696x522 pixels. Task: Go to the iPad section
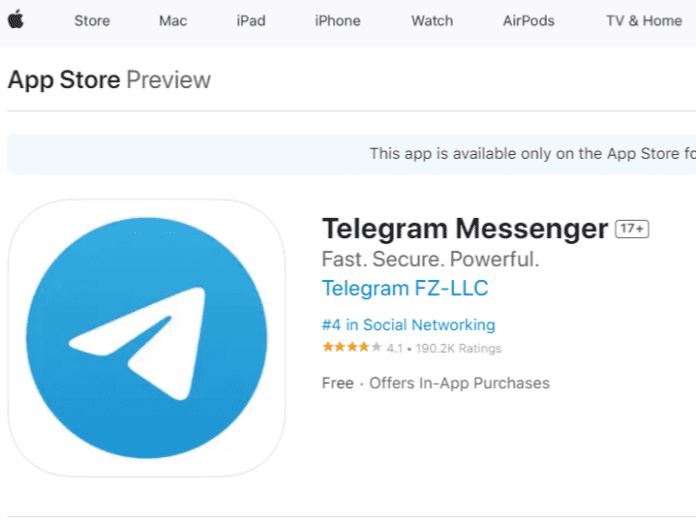[251, 21]
